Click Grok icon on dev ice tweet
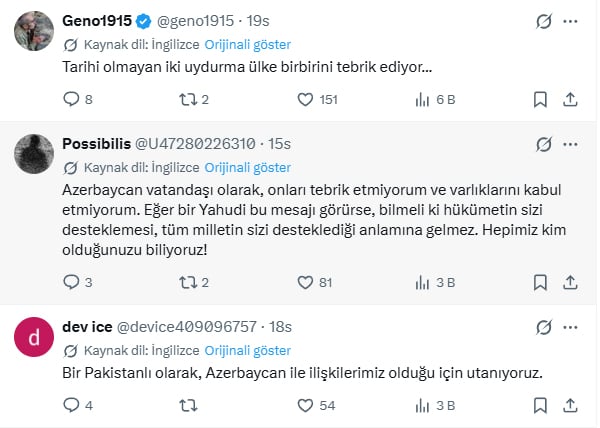600x428 pixels. [544, 327]
